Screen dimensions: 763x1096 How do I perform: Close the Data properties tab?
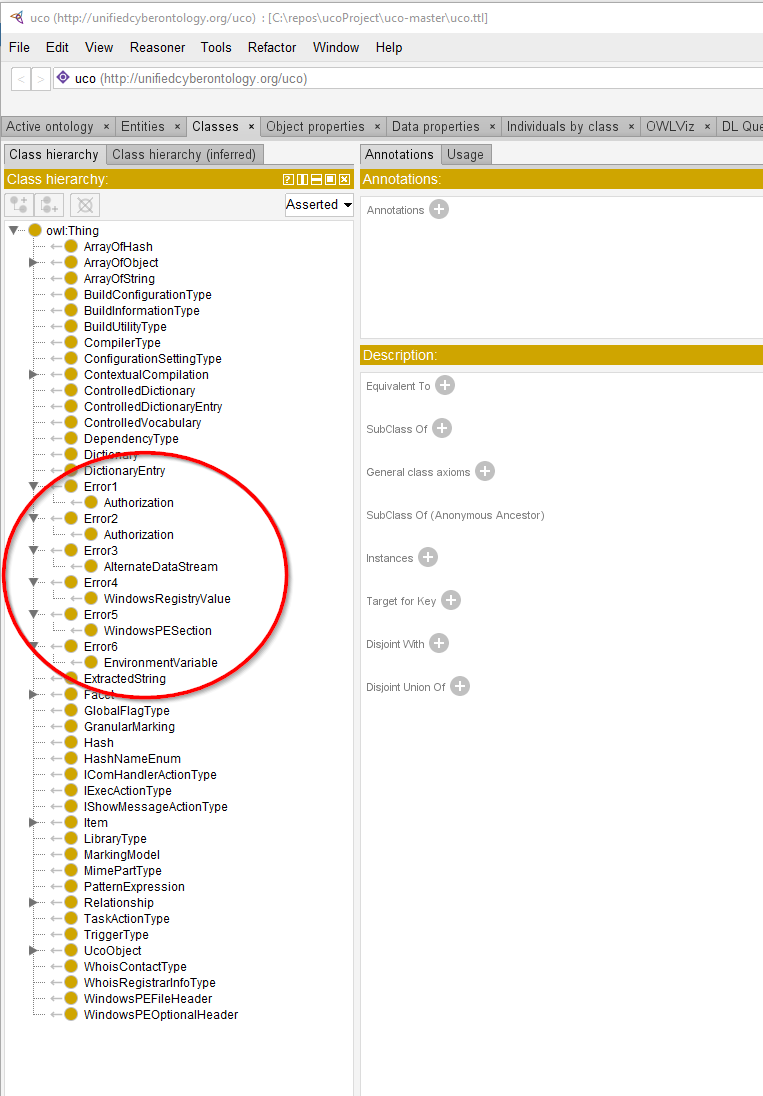tap(493, 127)
